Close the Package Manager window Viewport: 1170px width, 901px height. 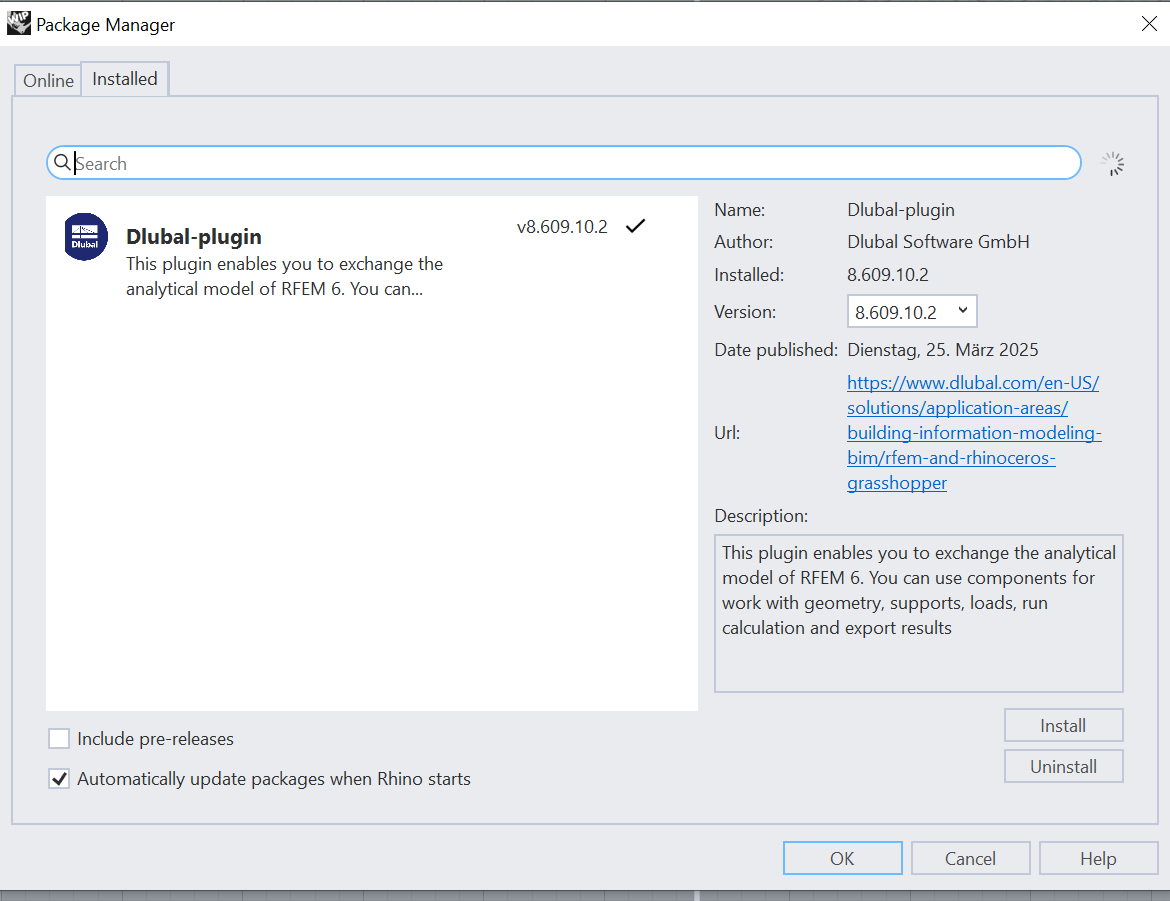pyautogui.click(x=1149, y=24)
